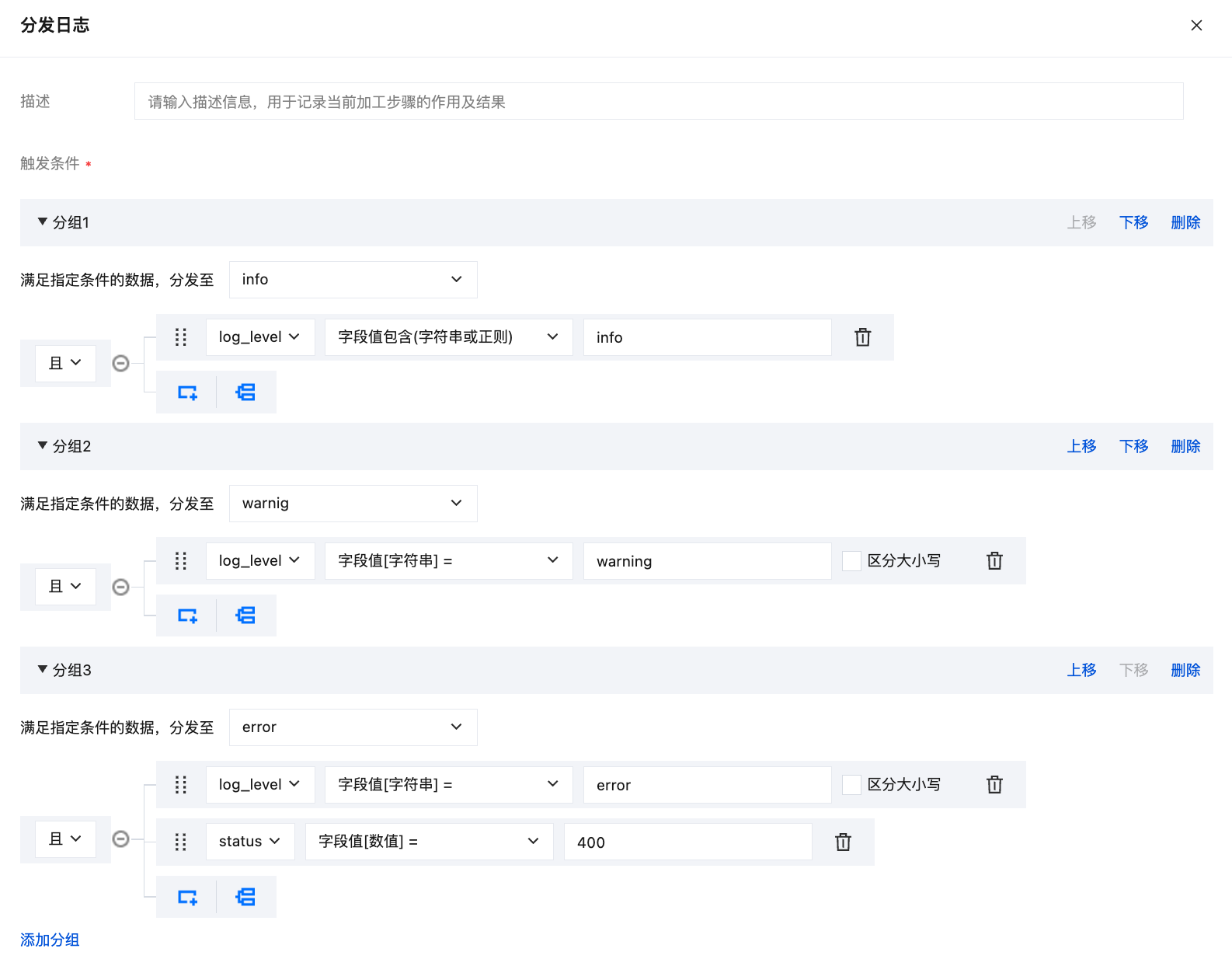Delete the warning condition row trash icon
Image resolution: width=1232 pixels, height=959 pixels.
[994, 561]
